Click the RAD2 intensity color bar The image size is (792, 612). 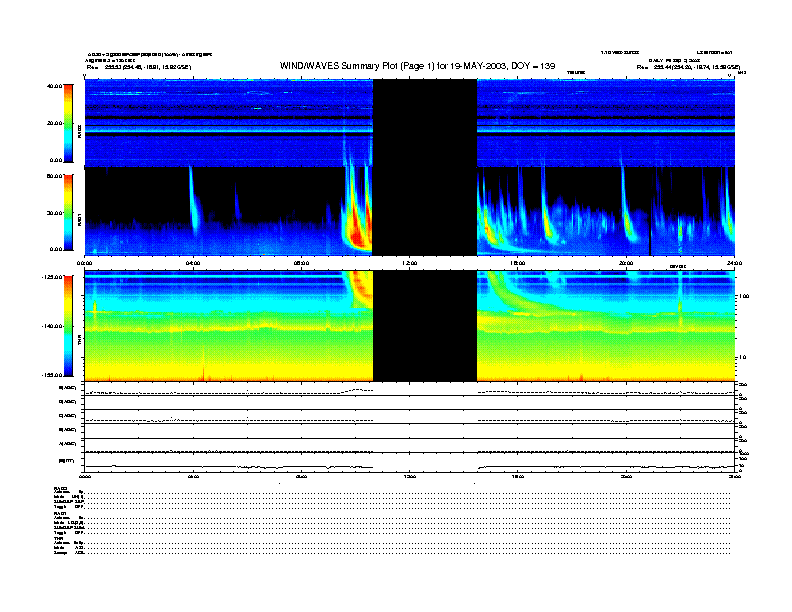[x=68, y=124]
